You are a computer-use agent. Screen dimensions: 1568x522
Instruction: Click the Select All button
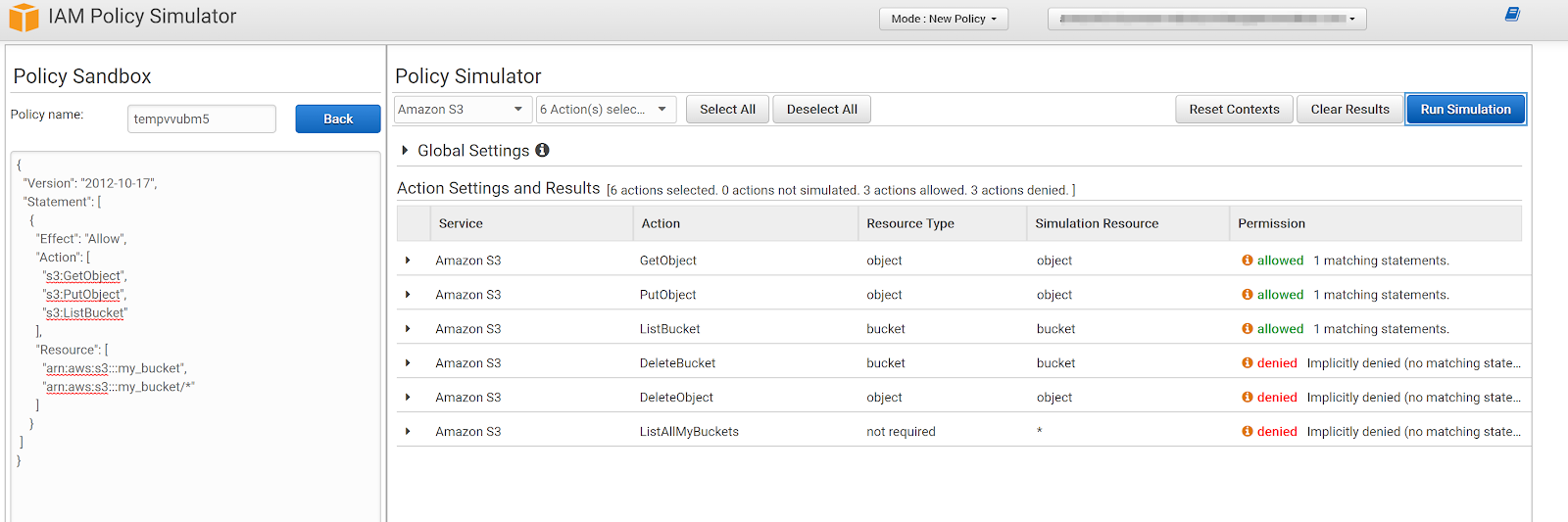(727, 110)
